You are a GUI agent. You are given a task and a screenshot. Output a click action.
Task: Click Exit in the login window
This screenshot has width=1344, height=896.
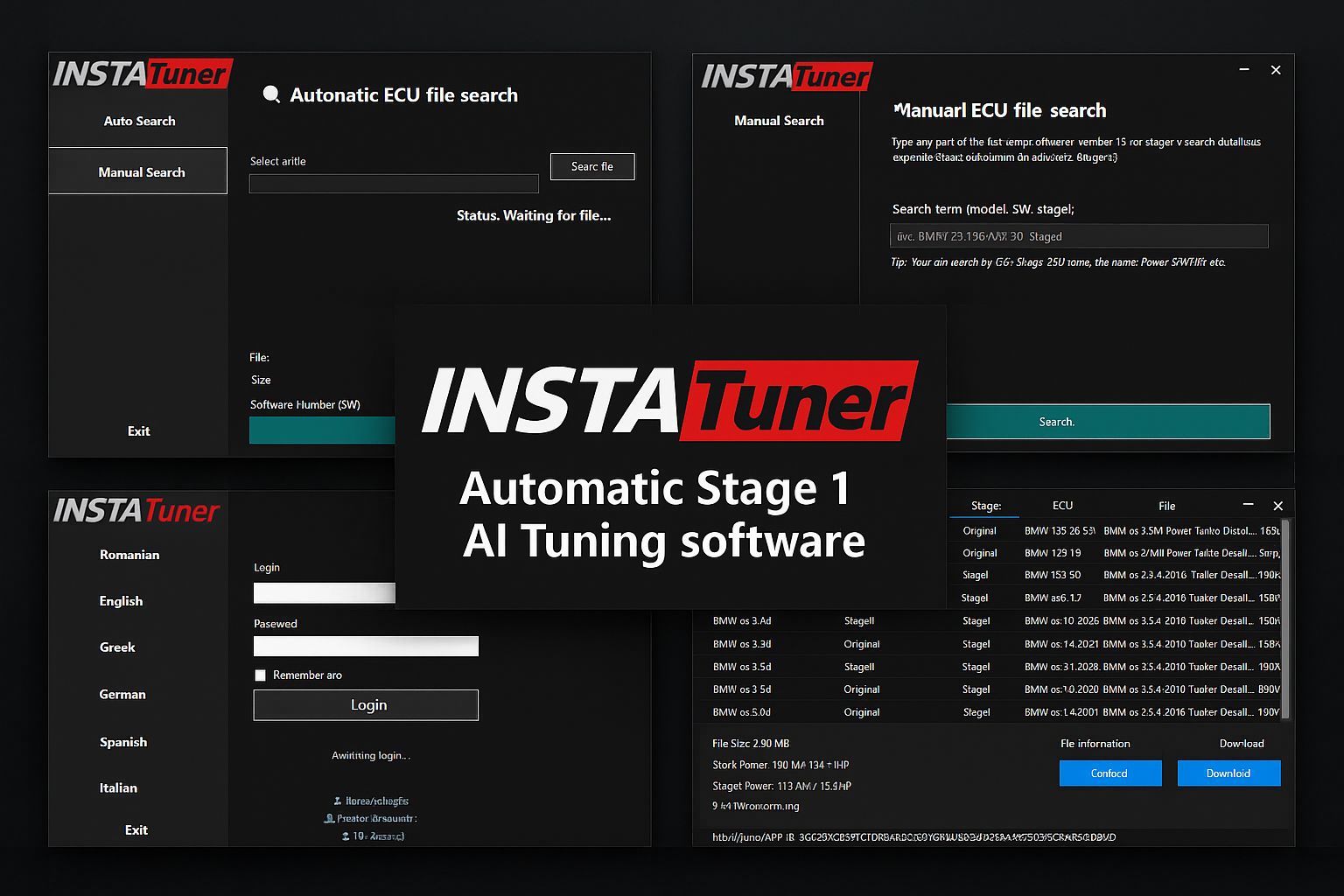tap(136, 830)
